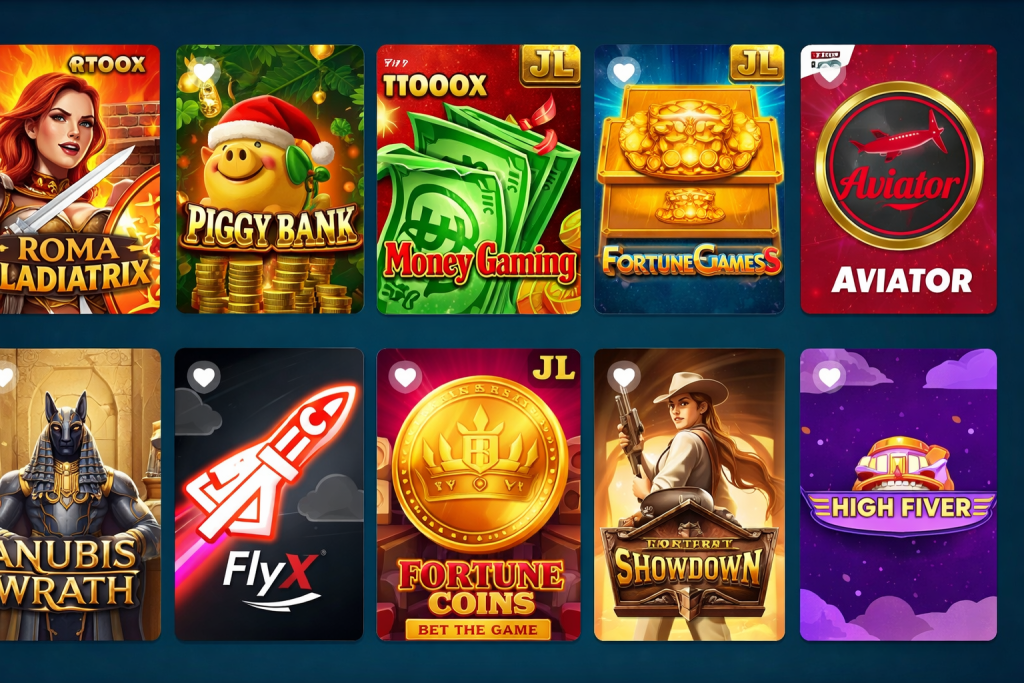Click heart icon on High Fiver card

tap(829, 377)
